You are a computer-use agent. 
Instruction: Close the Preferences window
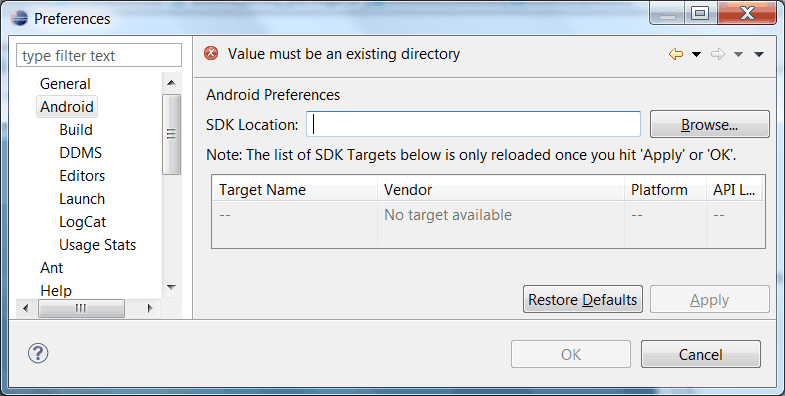coord(747,13)
